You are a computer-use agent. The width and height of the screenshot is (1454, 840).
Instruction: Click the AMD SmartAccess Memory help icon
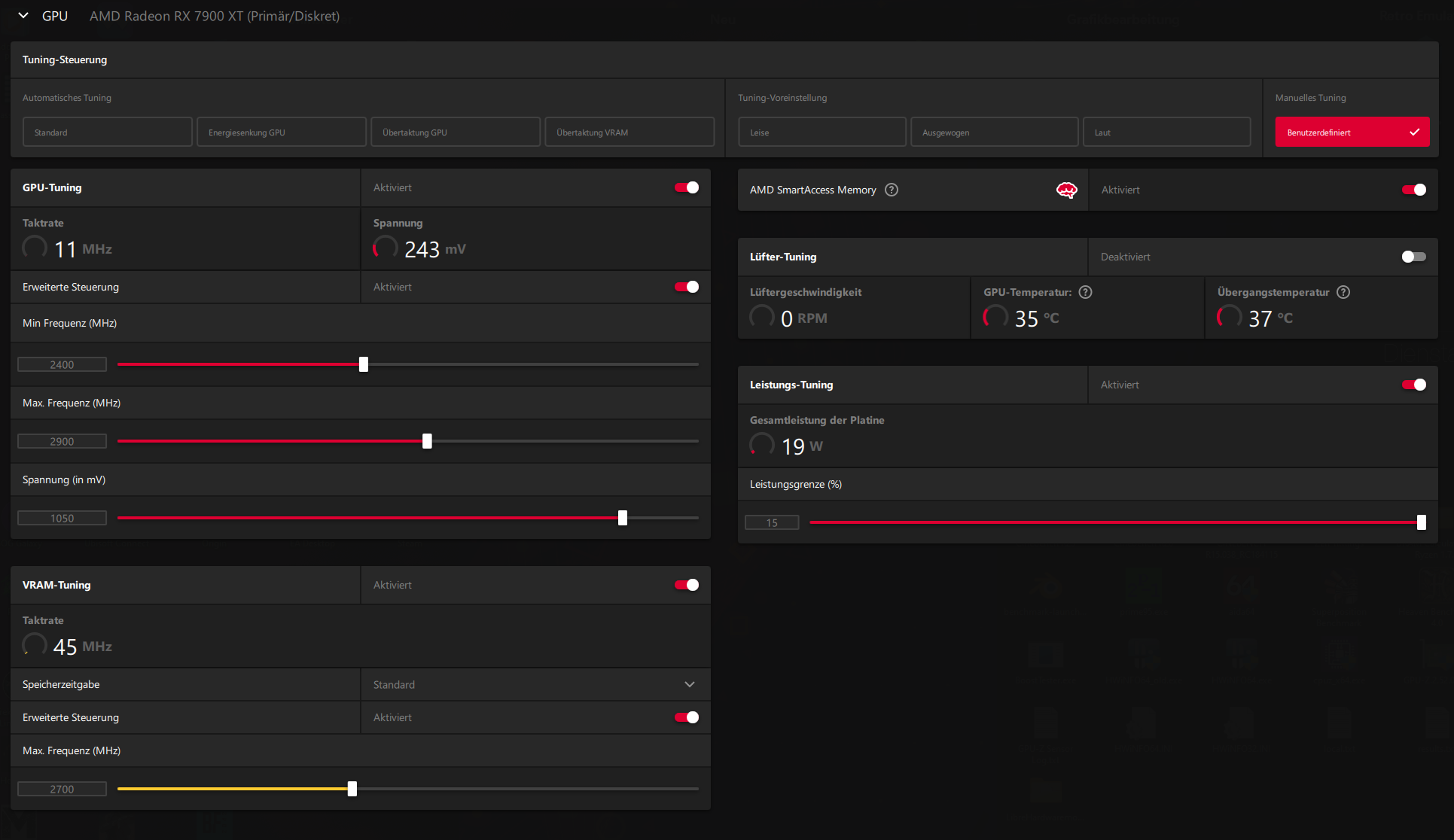pos(892,190)
